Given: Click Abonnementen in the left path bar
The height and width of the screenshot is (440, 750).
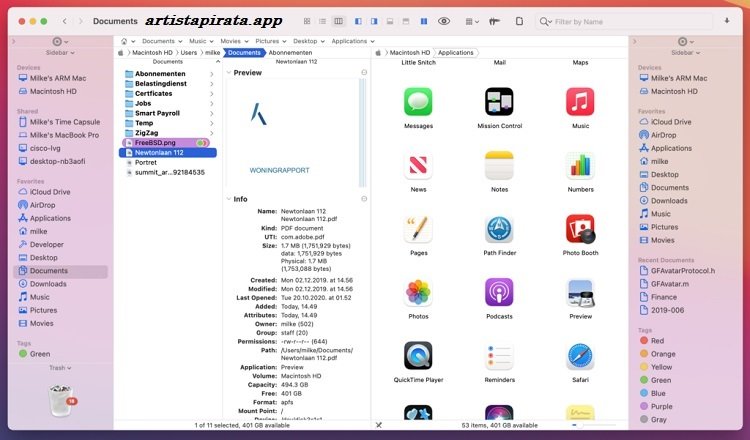Looking at the screenshot, I should point(290,53).
